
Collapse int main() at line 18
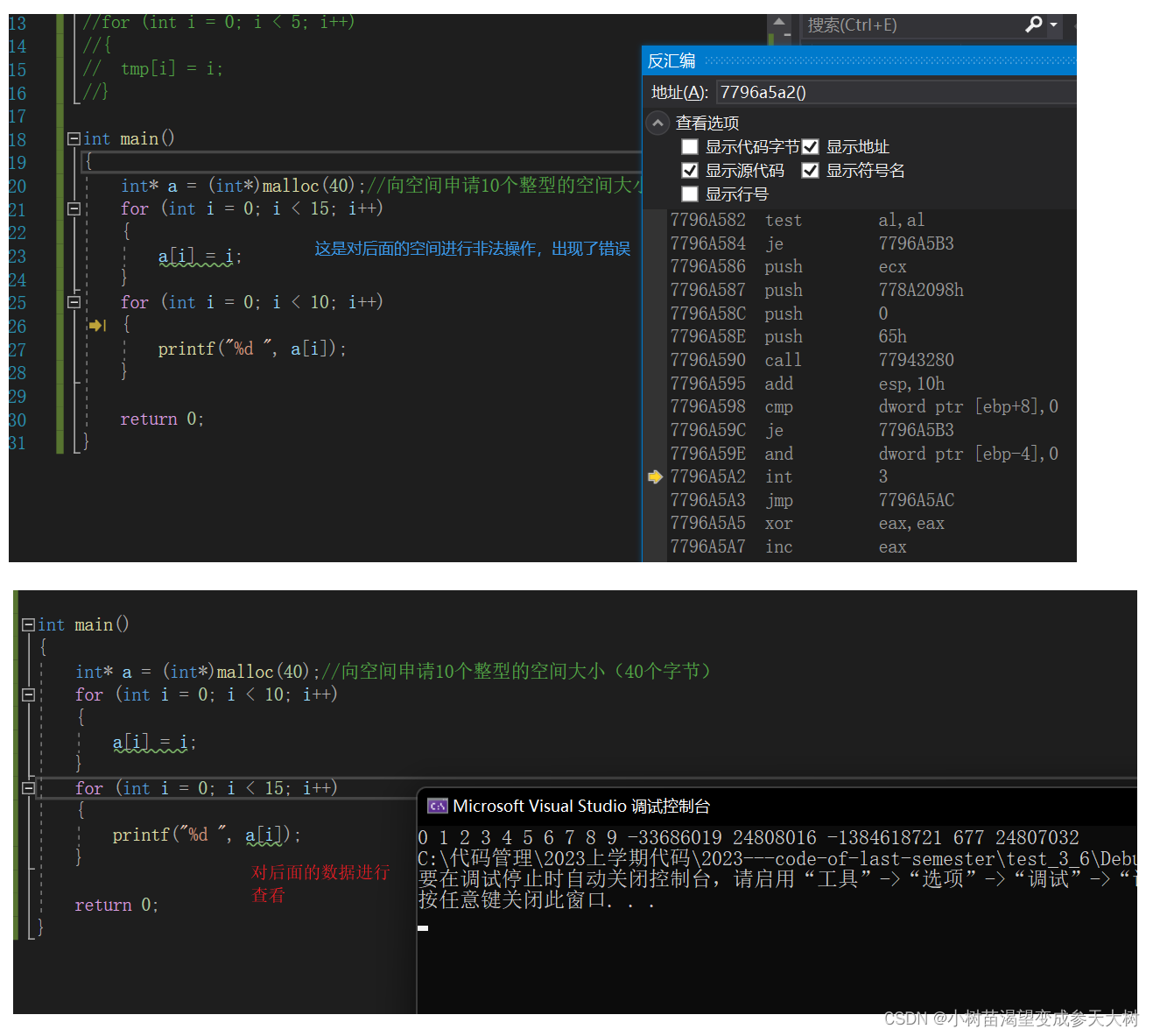pyautogui.click(x=74, y=138)
